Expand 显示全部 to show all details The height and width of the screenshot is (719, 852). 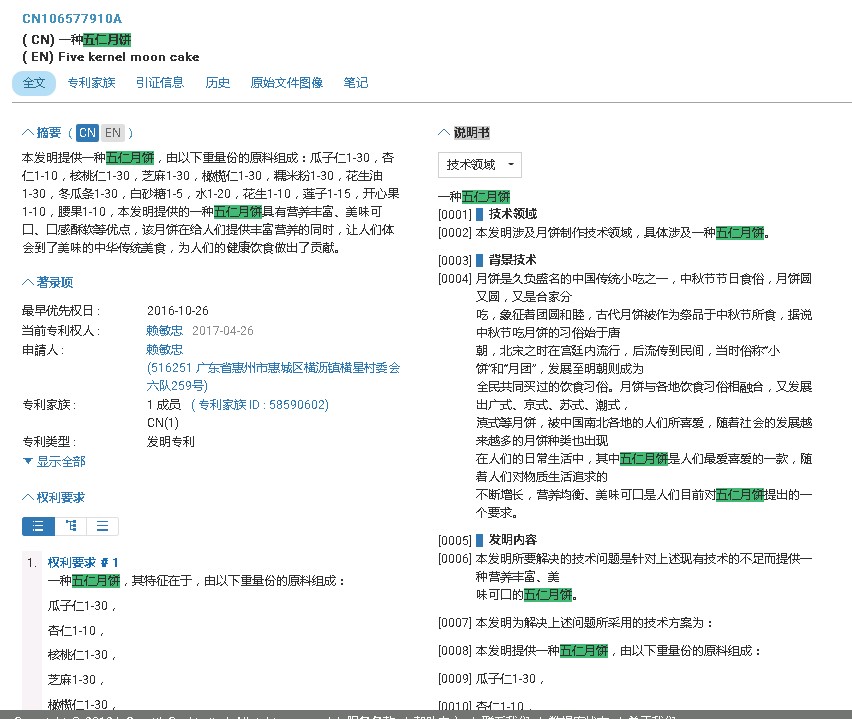(54, 461)
